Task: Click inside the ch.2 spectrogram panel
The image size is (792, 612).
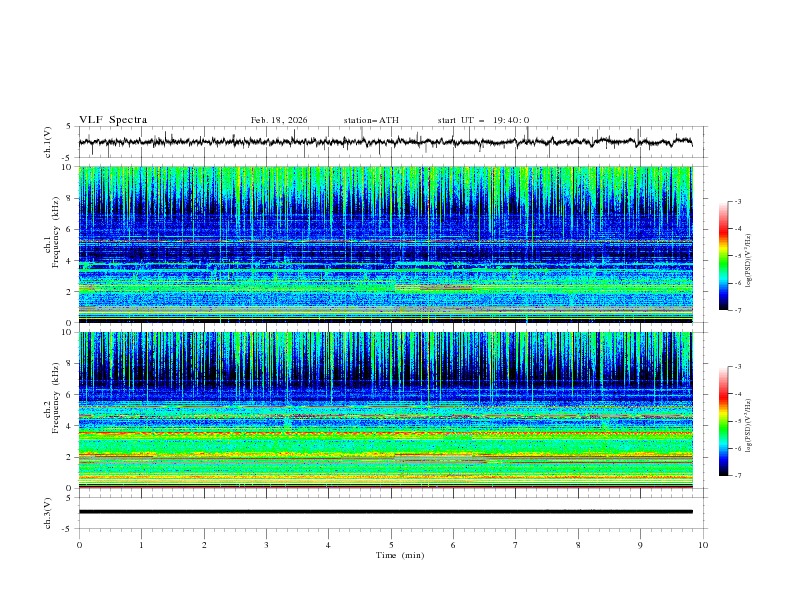Action: [x=385, y=410]
